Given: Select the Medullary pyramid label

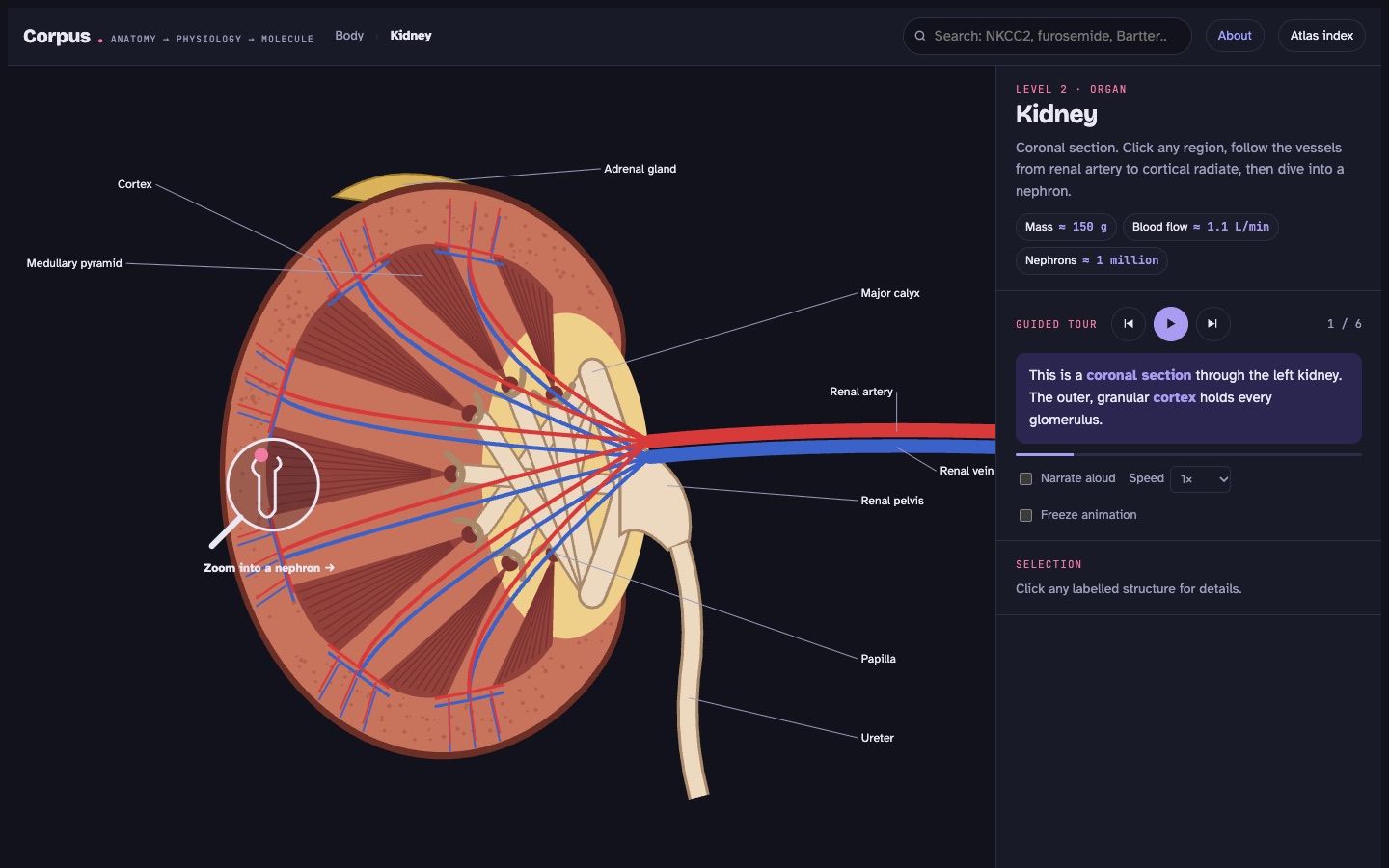Looking at the screenshot, I should [74, 263].
